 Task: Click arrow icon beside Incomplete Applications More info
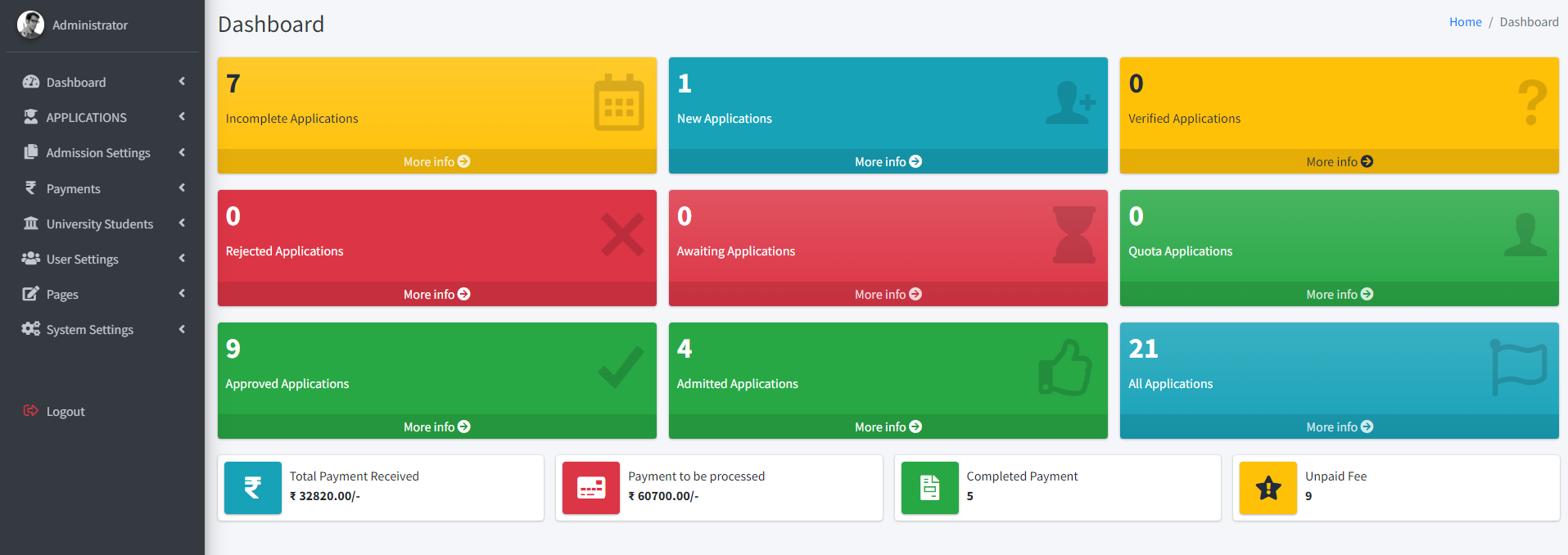(x=464, y=161)
